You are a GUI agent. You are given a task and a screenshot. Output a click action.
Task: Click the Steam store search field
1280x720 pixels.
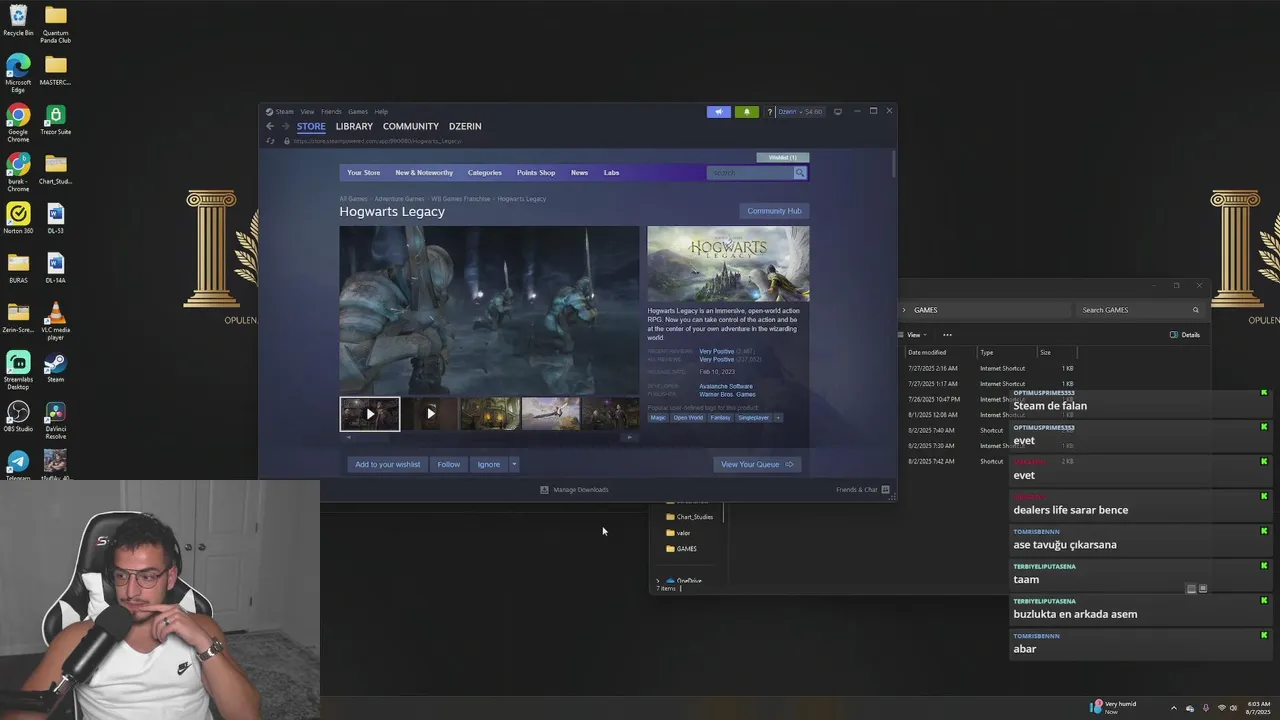click(x=750, y=173)
